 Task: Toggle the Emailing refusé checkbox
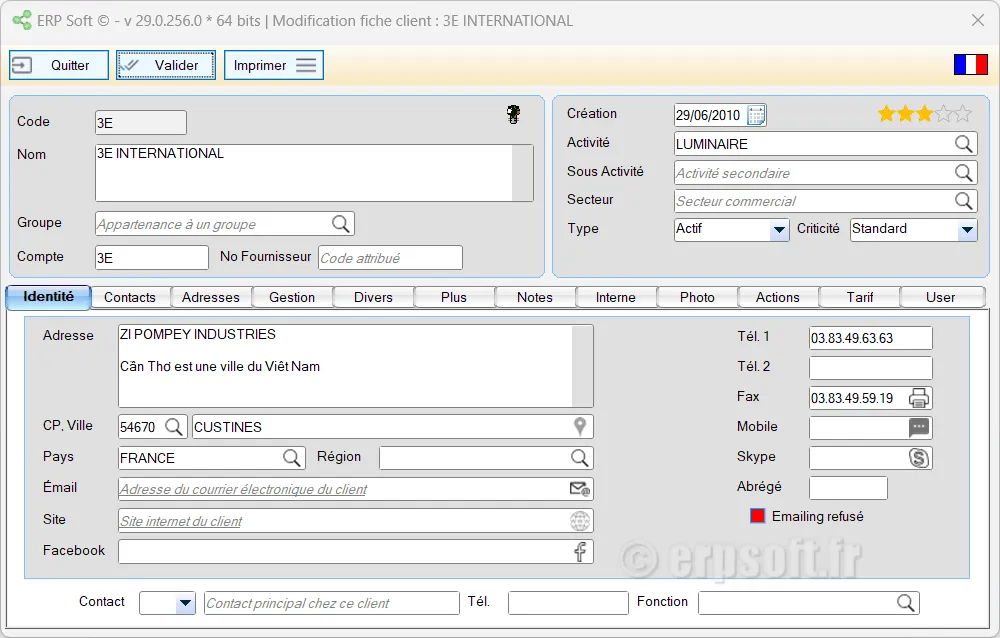[x=758, y=516]
